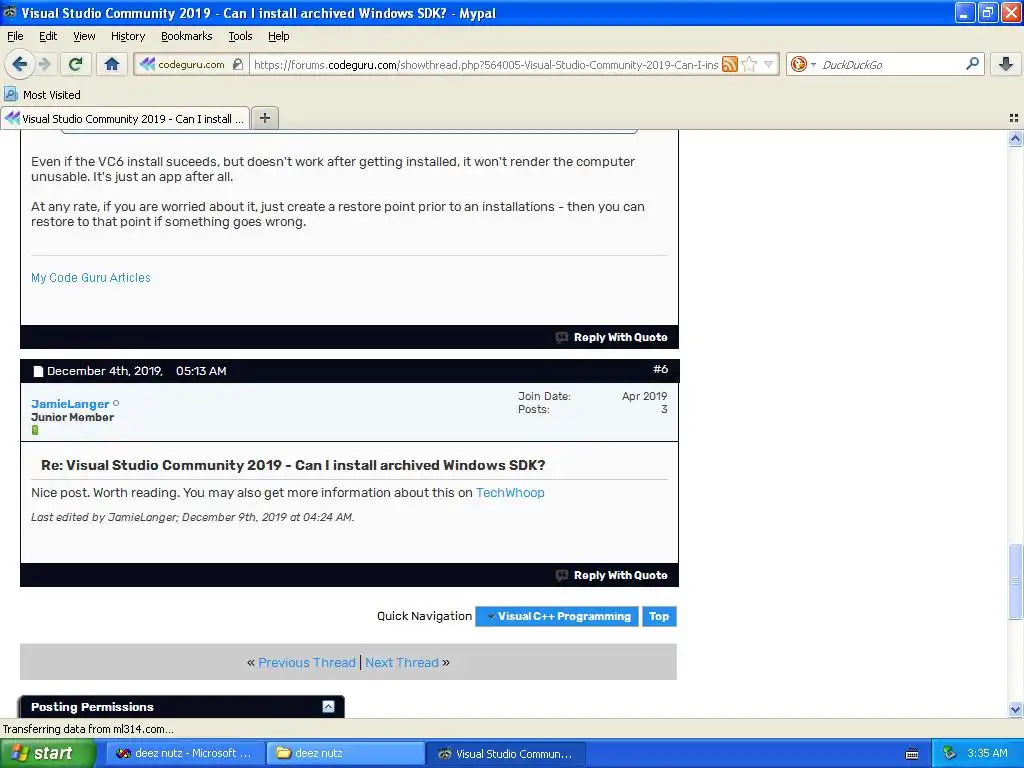
Task: Follow the TechWhoop link
Action: (510, 492)
